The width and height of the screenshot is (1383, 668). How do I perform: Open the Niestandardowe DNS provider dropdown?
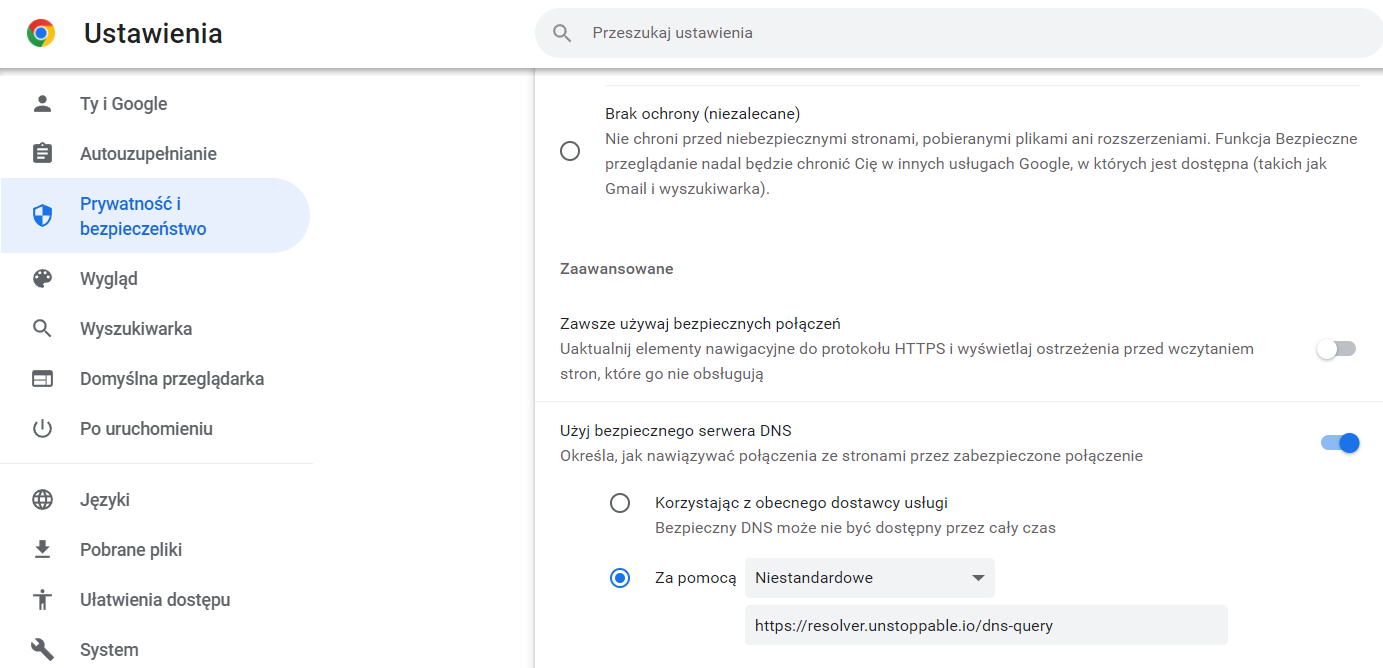[869, 578]
